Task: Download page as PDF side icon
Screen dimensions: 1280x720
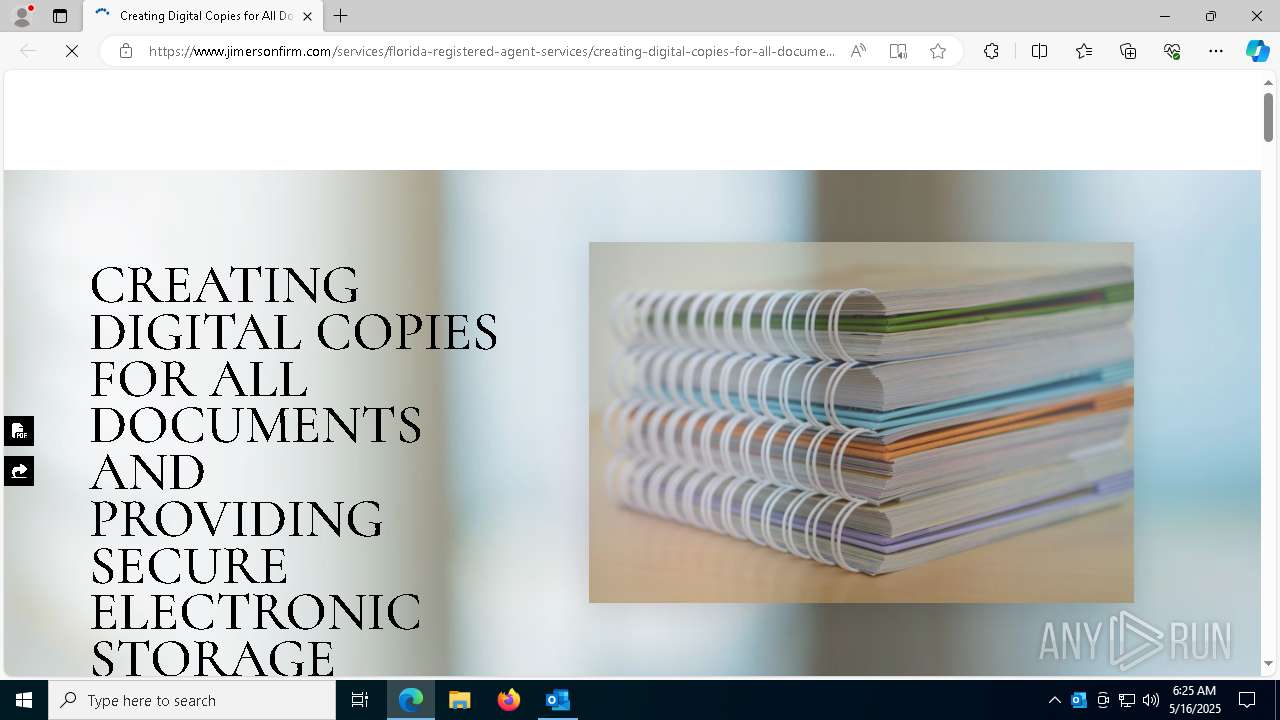Action: 19,431
